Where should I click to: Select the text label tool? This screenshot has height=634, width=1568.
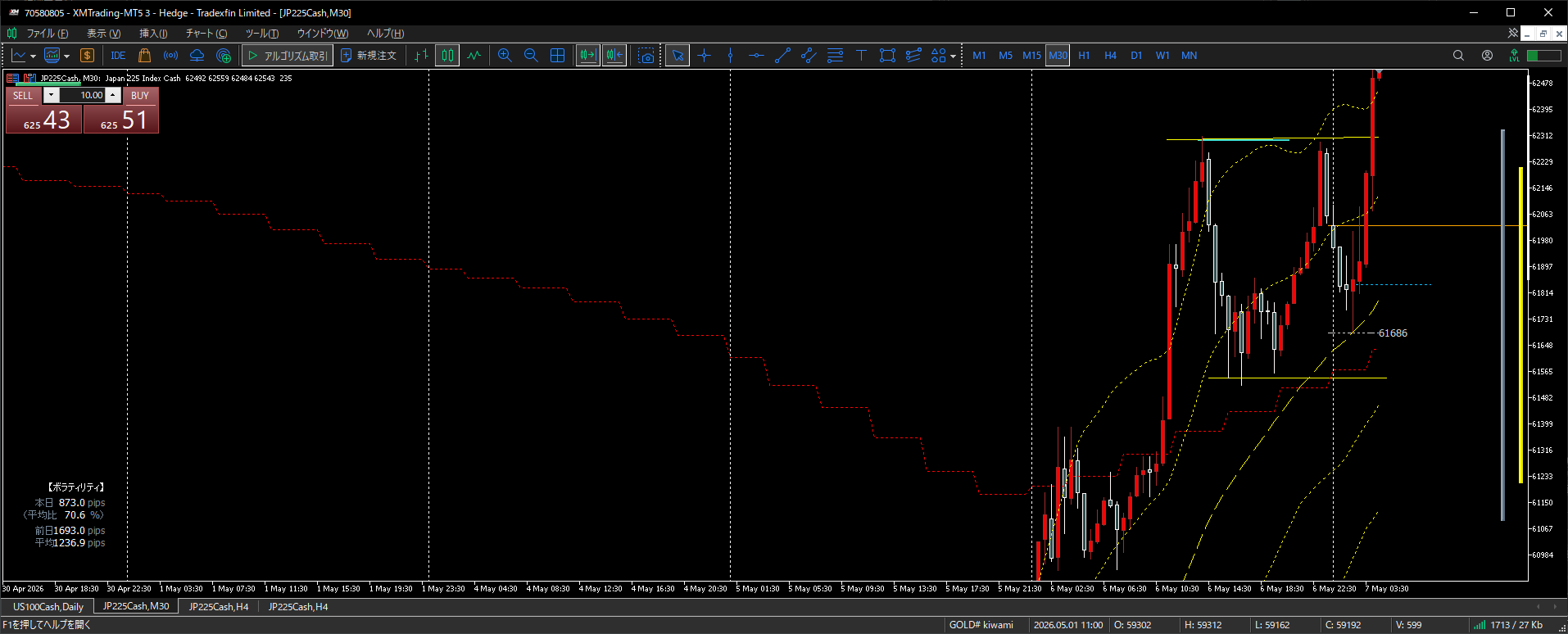(861, 56)
